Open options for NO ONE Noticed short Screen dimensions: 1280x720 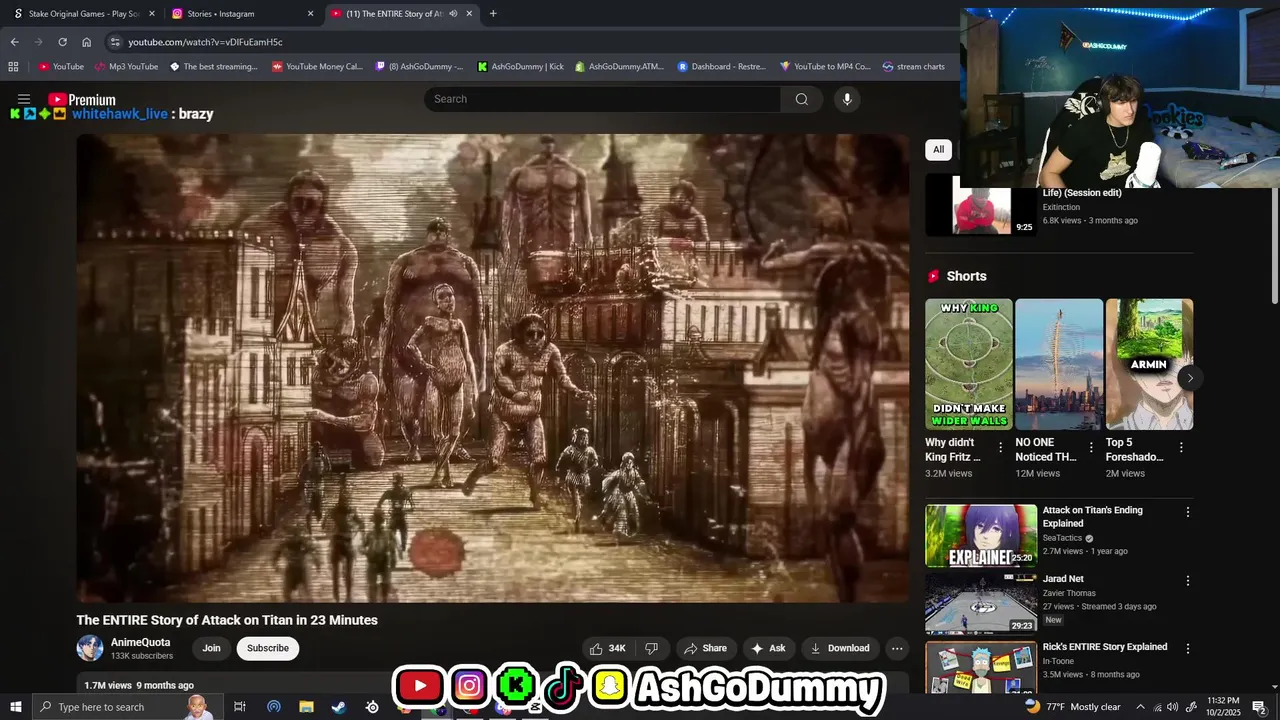(1091, 448)
